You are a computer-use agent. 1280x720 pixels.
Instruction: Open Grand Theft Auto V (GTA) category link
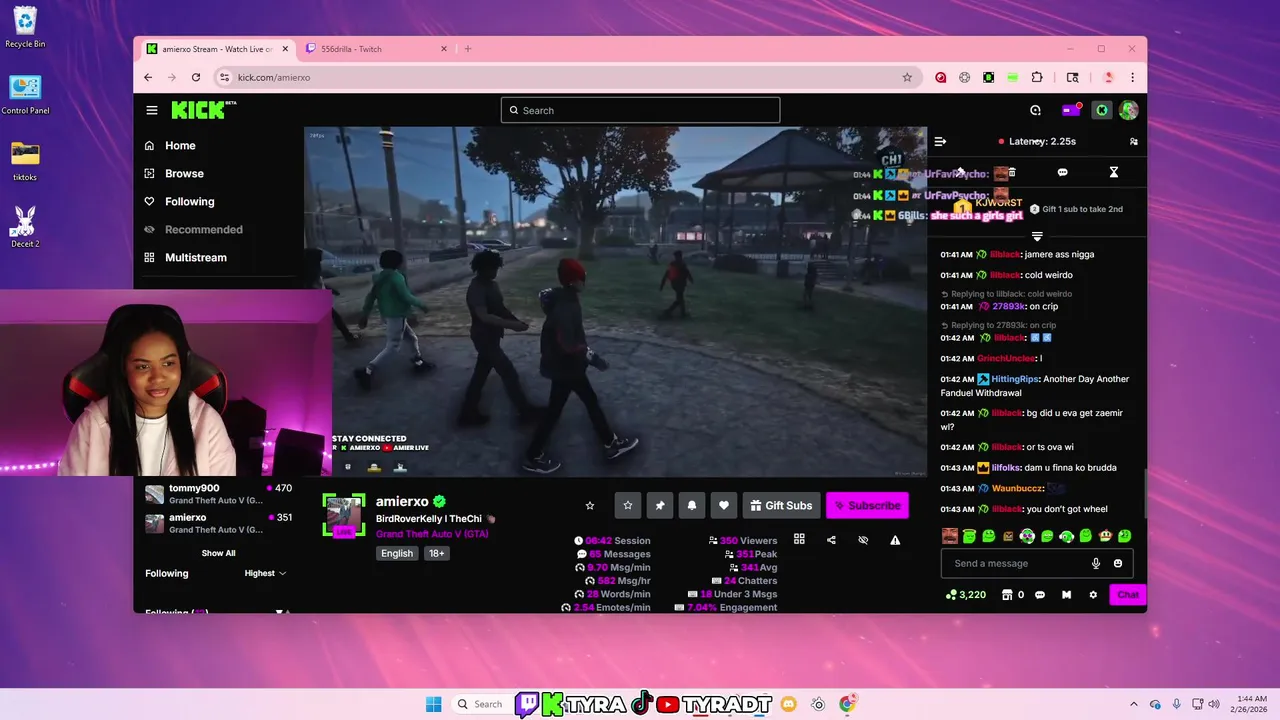432,534
